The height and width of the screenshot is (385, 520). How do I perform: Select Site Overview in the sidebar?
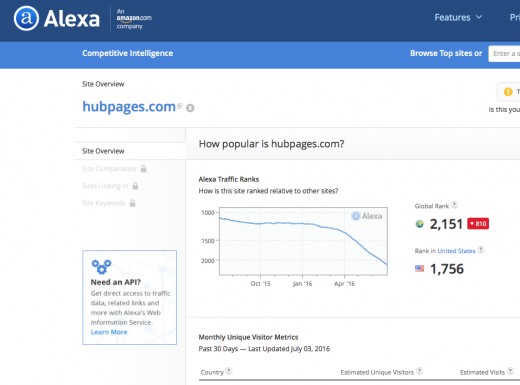pos(103,151)
